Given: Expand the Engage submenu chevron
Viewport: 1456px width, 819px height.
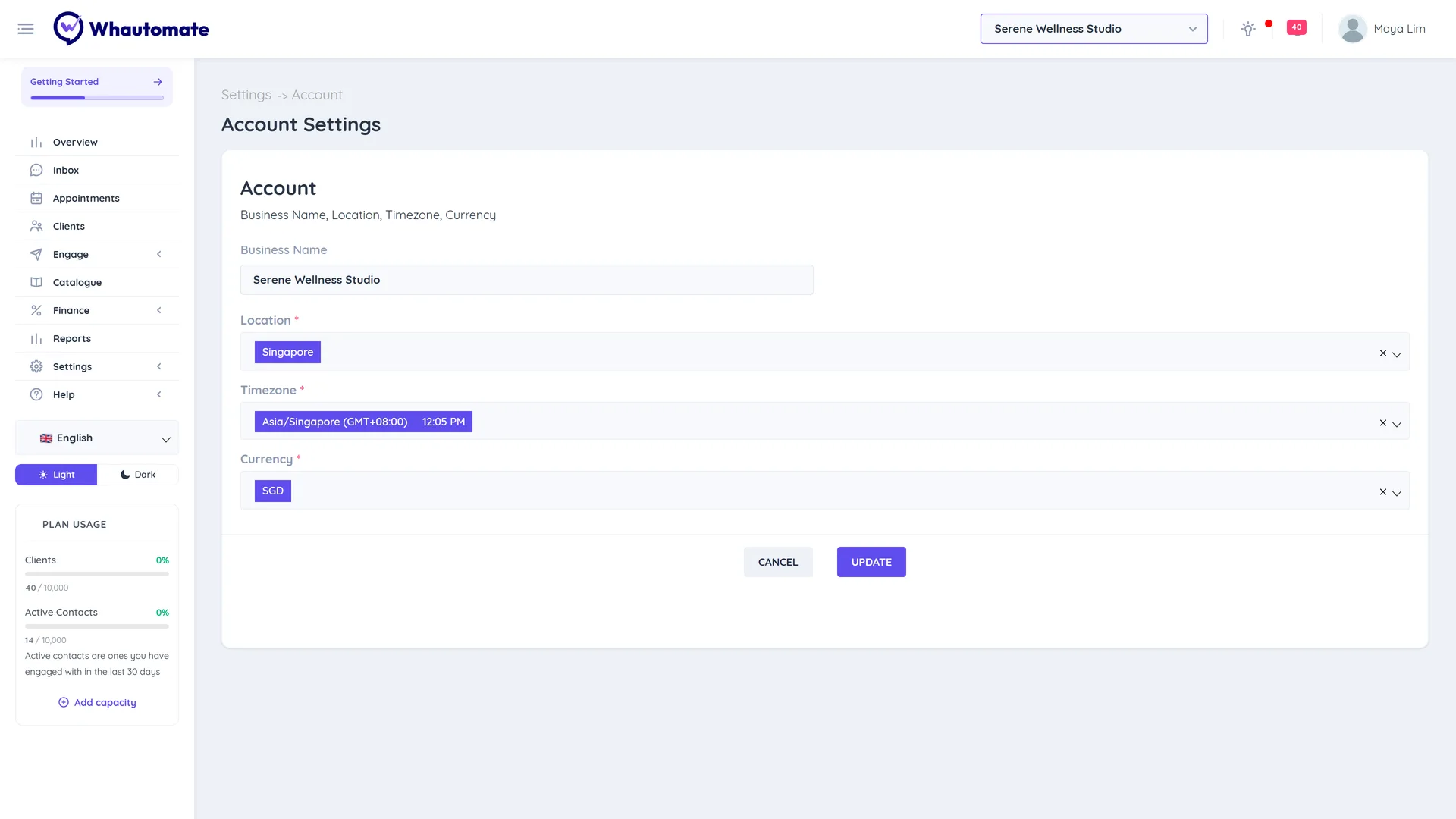Looking at the screenshot, I should (159, 254).
